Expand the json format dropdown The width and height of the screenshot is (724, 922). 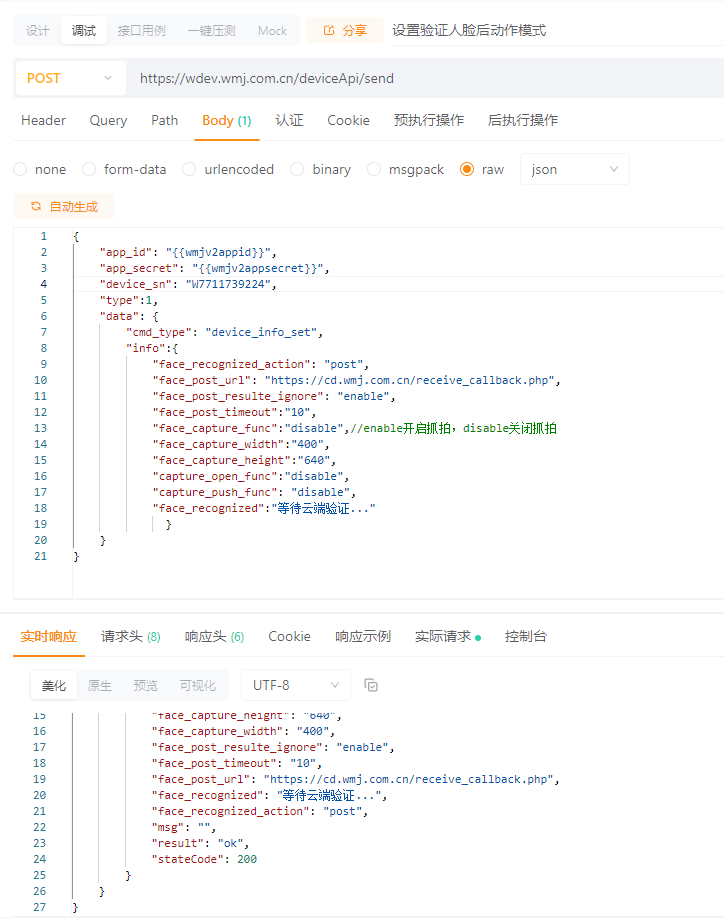[574, 169]
